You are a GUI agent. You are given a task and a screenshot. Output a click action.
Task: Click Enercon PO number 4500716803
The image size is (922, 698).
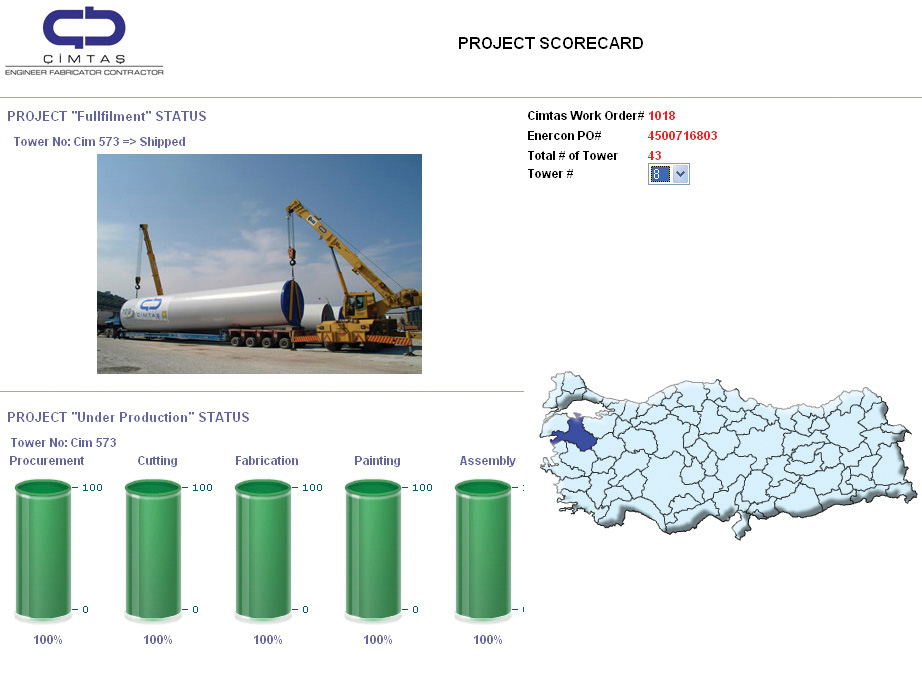tap(682, 136)
